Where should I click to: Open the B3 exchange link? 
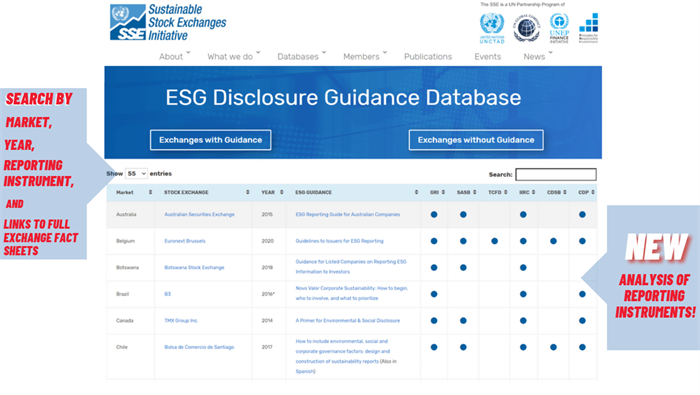pyautogui.click(x=167, y=294)
